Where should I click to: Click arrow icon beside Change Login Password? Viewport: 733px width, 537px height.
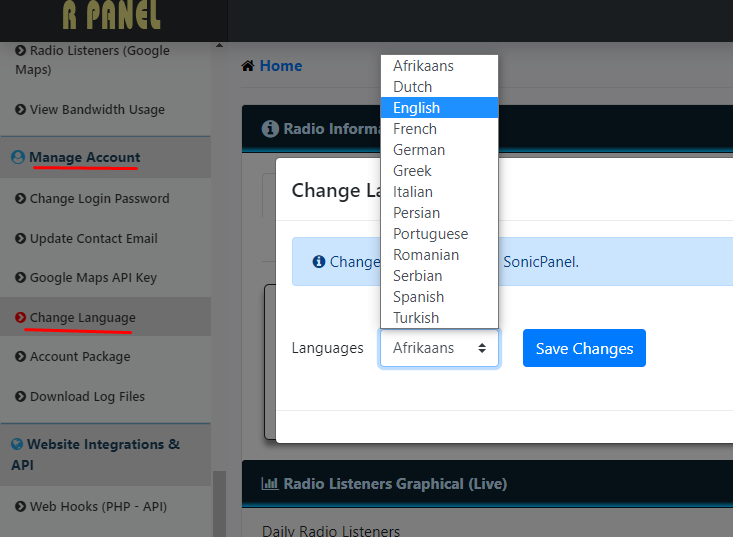point(21,199)
